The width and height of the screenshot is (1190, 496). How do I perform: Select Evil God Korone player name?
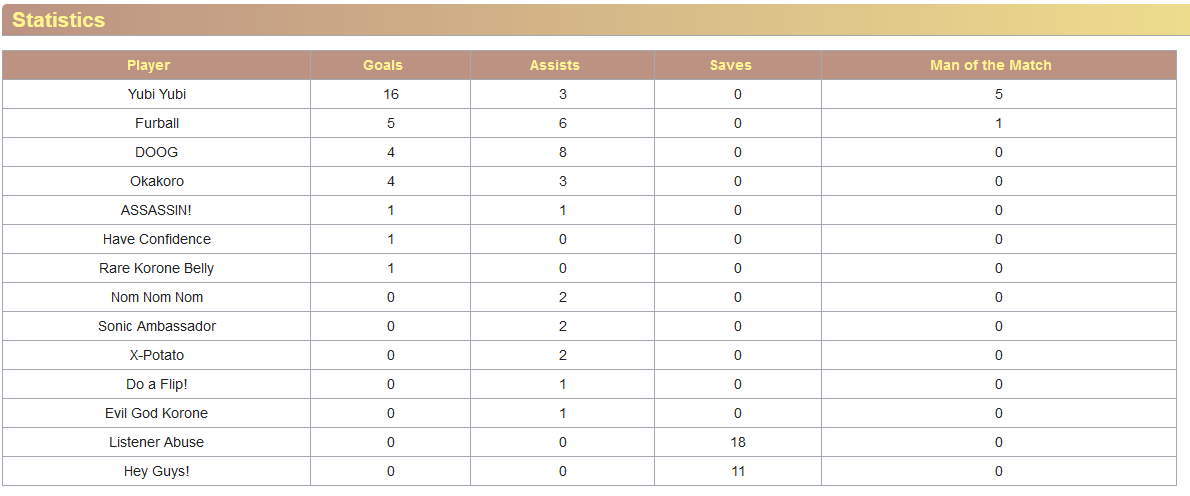click(x=156, y=413)
